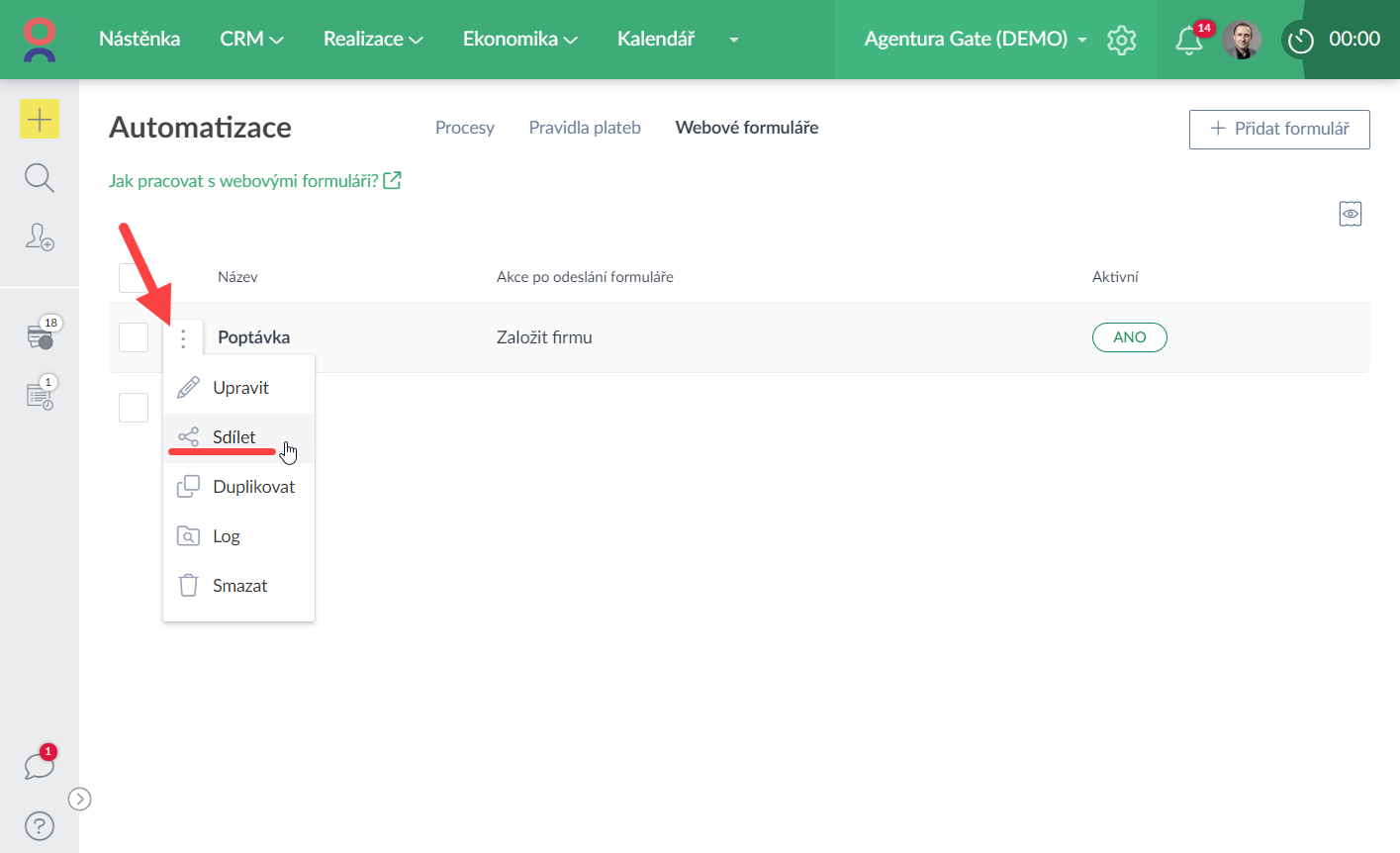Open chat bubble icon in sidebar
This screenshot has width=1400, height=853.
click(40, 766)
